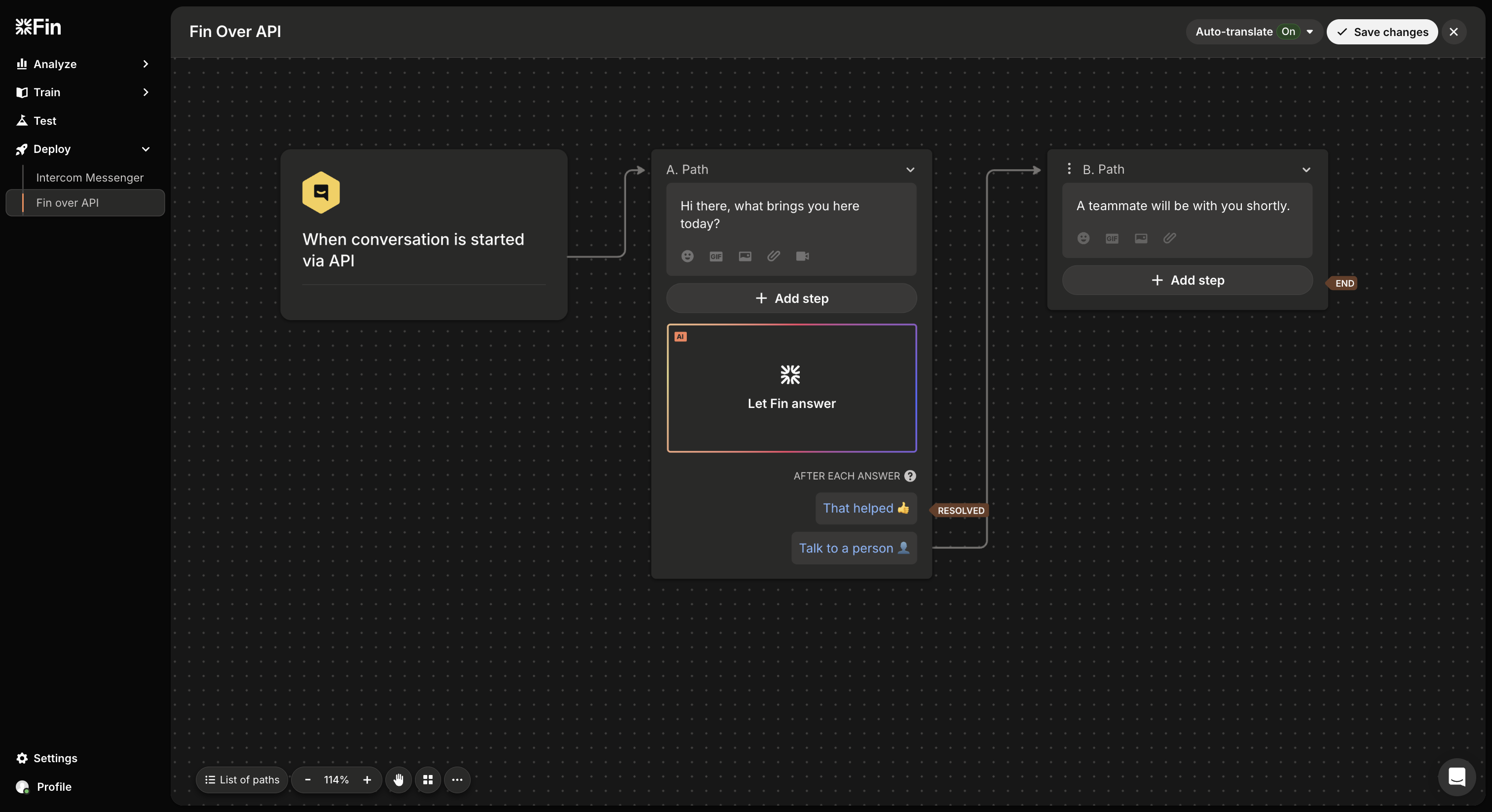Insert image in Path B message
The height and width of the screenshot is (812, 1492).
1141,238
